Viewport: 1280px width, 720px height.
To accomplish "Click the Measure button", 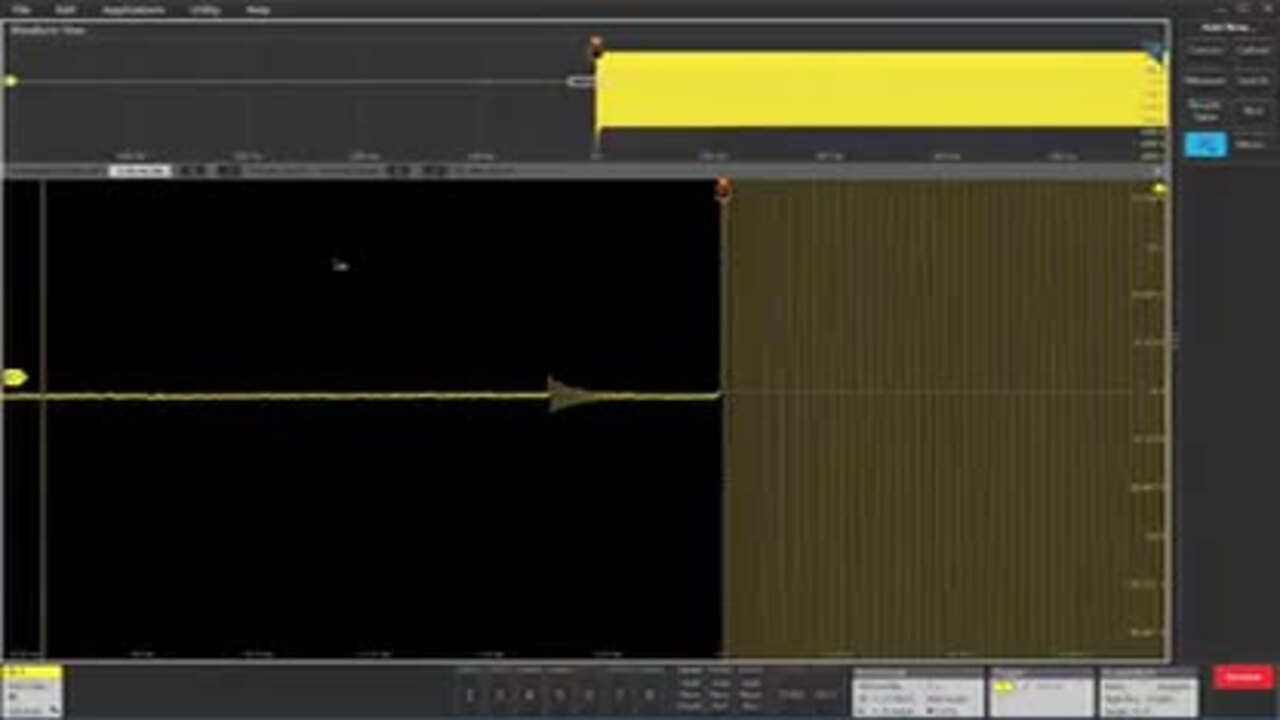I will click(1205, 81).
